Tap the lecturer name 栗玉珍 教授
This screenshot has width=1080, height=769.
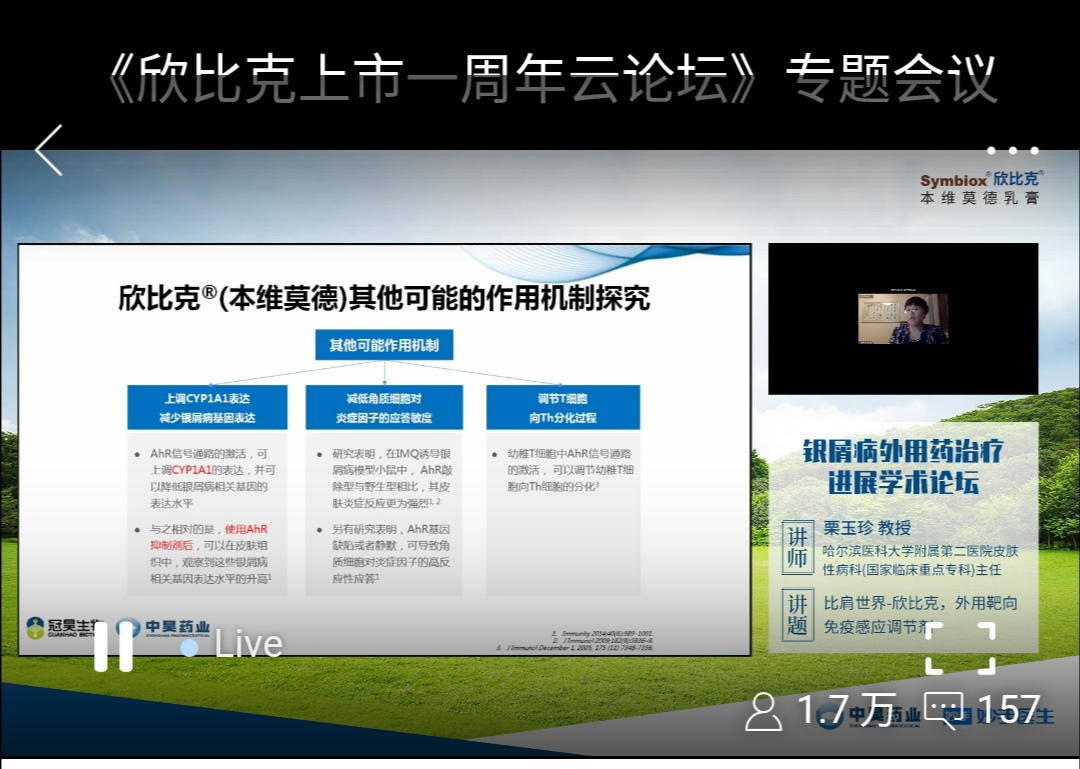coord(867,528)
